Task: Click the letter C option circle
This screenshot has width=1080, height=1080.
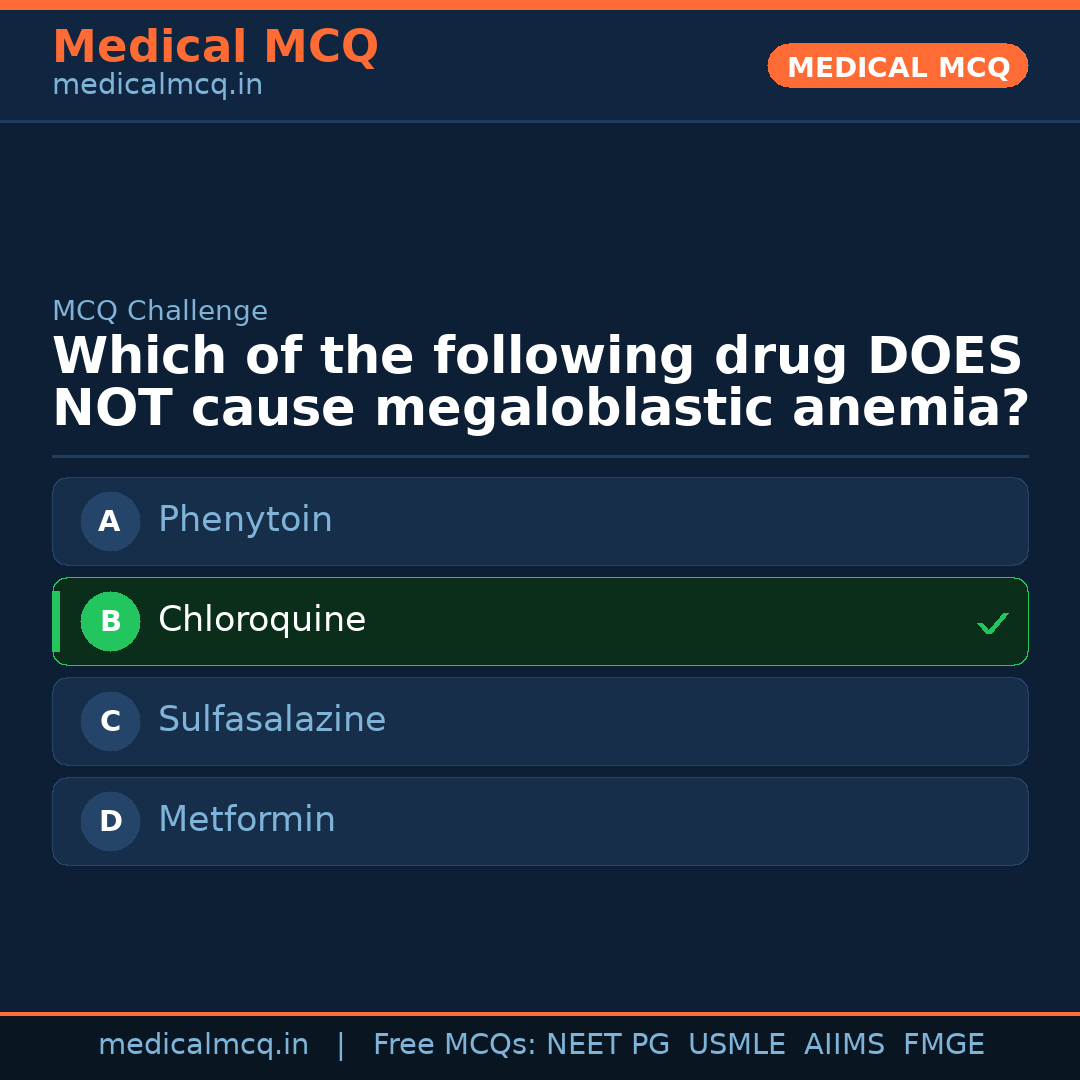Action: point(110,721)
